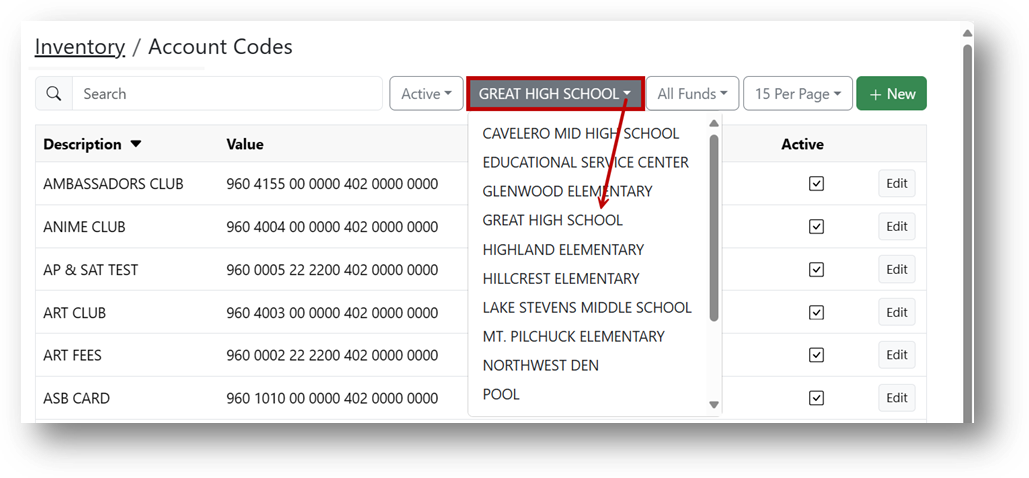Focus the Search input field
1029x478 pixels.
(x=227, y=94)
